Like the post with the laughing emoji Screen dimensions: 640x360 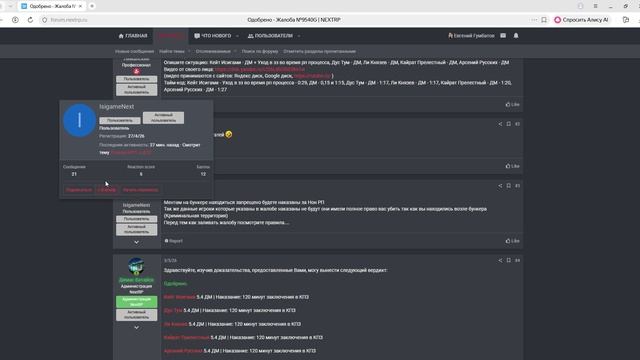(512, 166)
